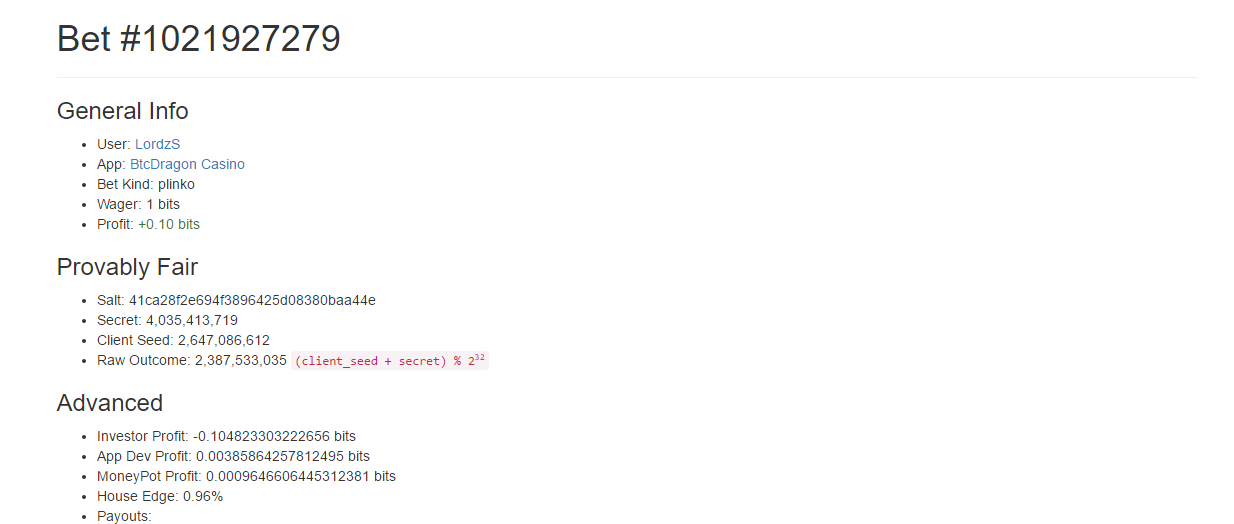Click the Investor Profit value line
The height and width of the screenshot is (524, 1234).
(x=226, y=436)
